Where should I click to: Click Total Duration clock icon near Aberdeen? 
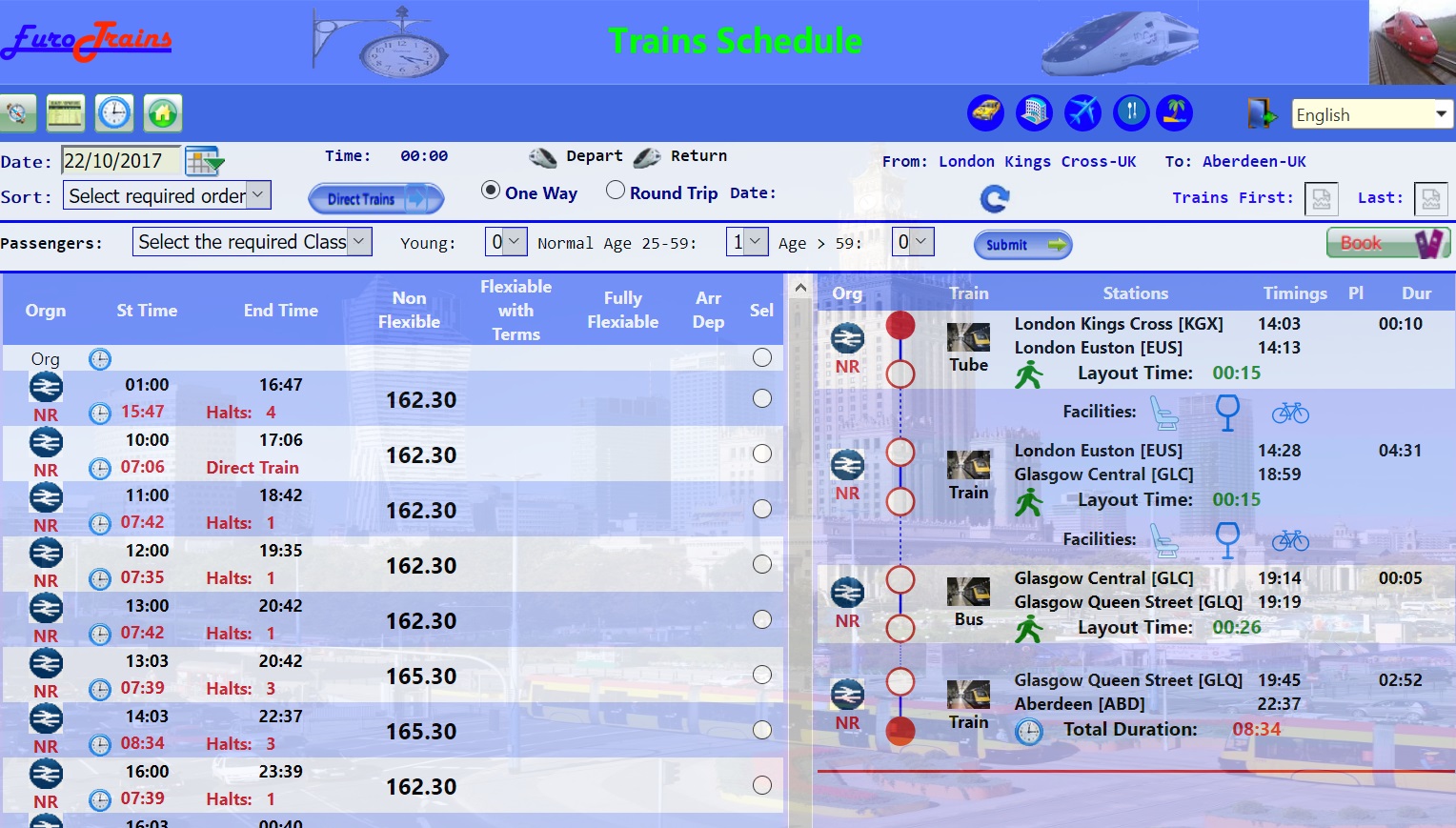tap(1028, 732)
